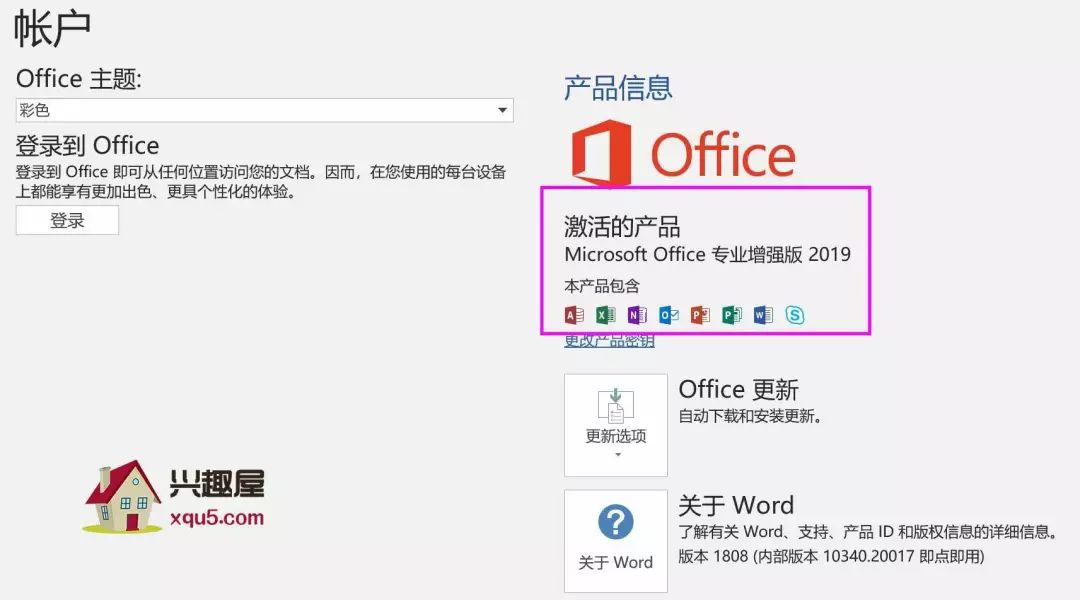
Task: Click the 激活的产品 text
Action: tap(622, 227)
